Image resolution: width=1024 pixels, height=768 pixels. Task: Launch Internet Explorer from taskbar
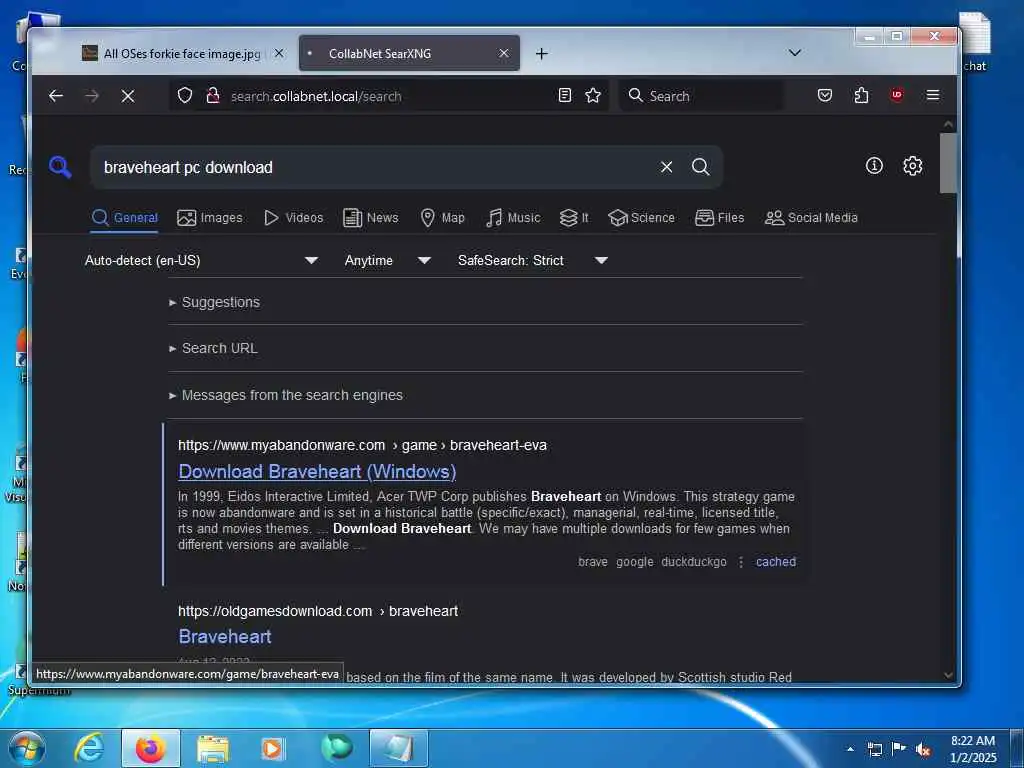click(88, 748)
